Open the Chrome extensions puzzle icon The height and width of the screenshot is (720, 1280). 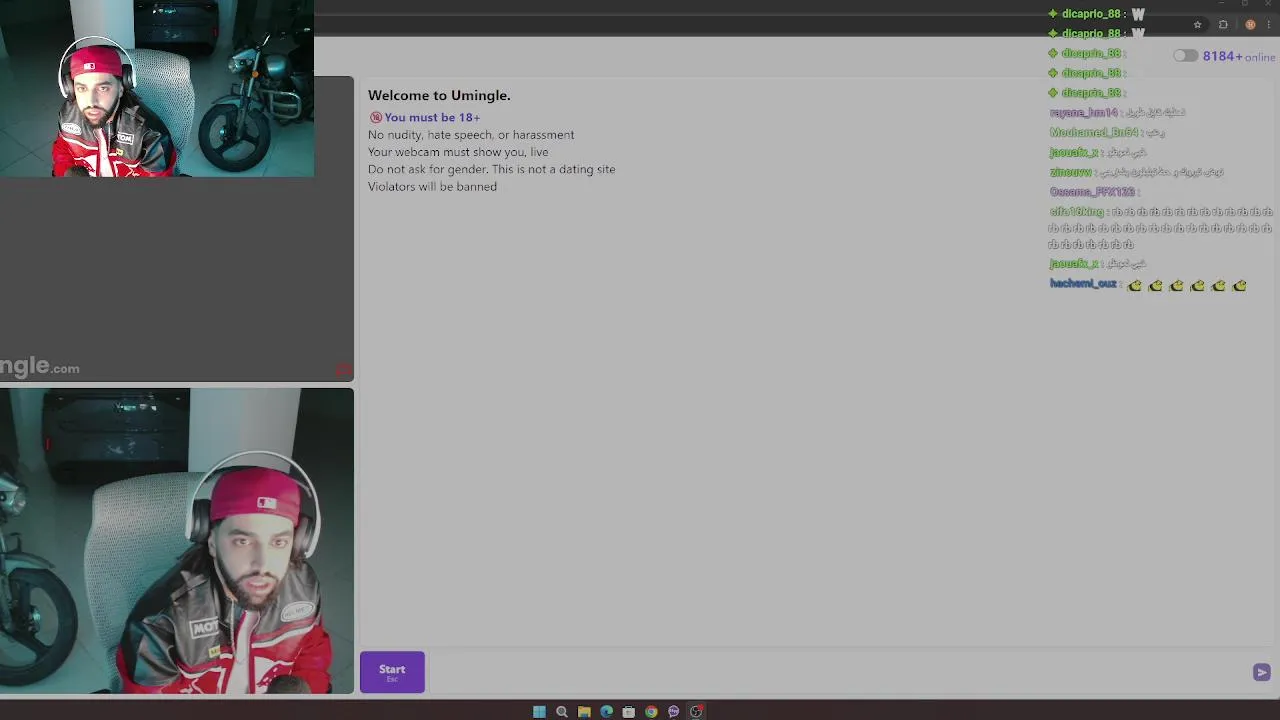[x=1223, y=25]
